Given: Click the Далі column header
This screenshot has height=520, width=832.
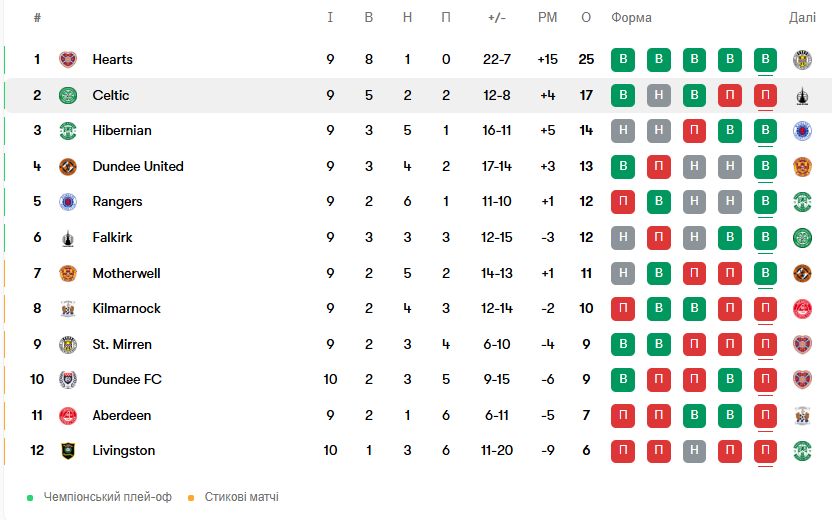Looking at the screenshot, I should [x=802, y=18].
